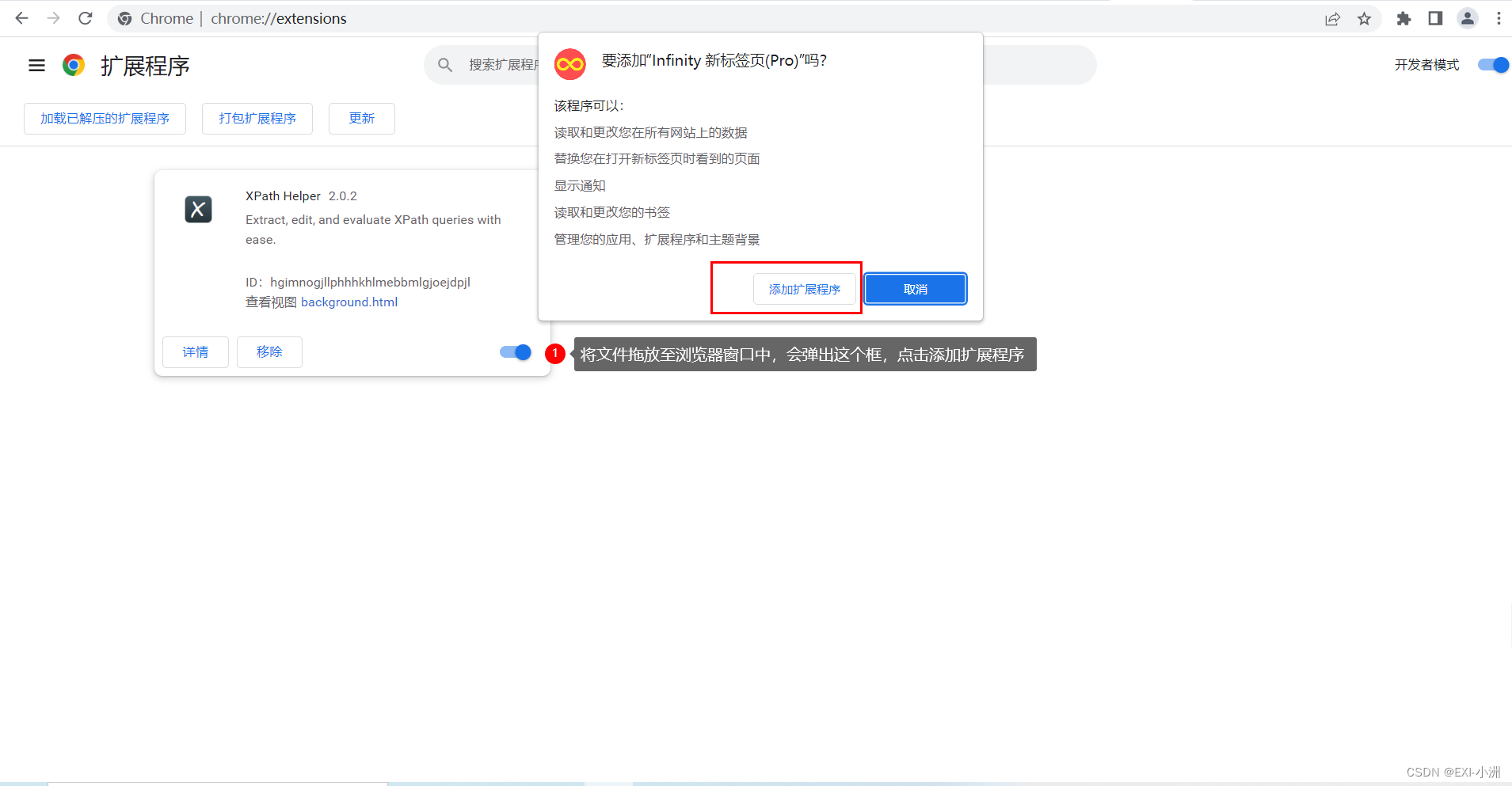Click the 更新 update button
Screen dimensions: 1512x786
(362, 119)
